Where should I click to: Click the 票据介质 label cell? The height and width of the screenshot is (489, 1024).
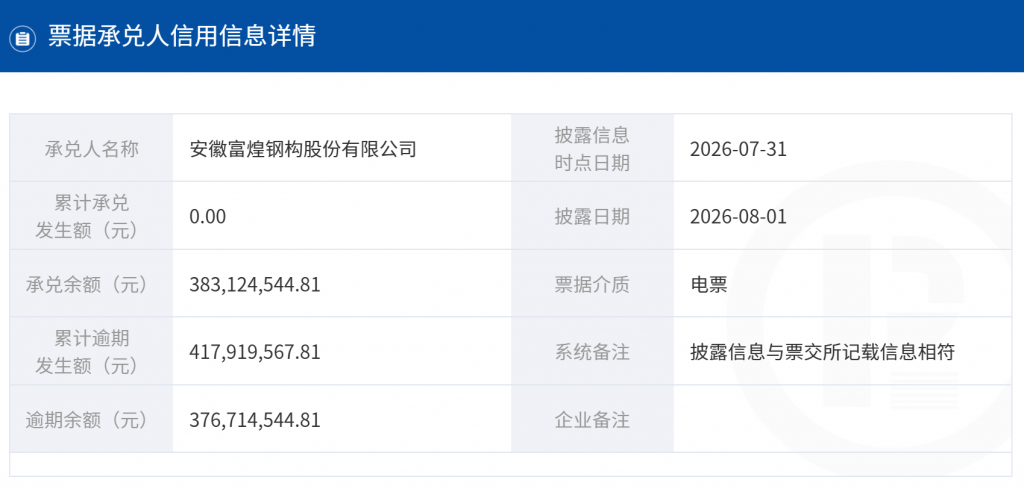tap(592, 285)
